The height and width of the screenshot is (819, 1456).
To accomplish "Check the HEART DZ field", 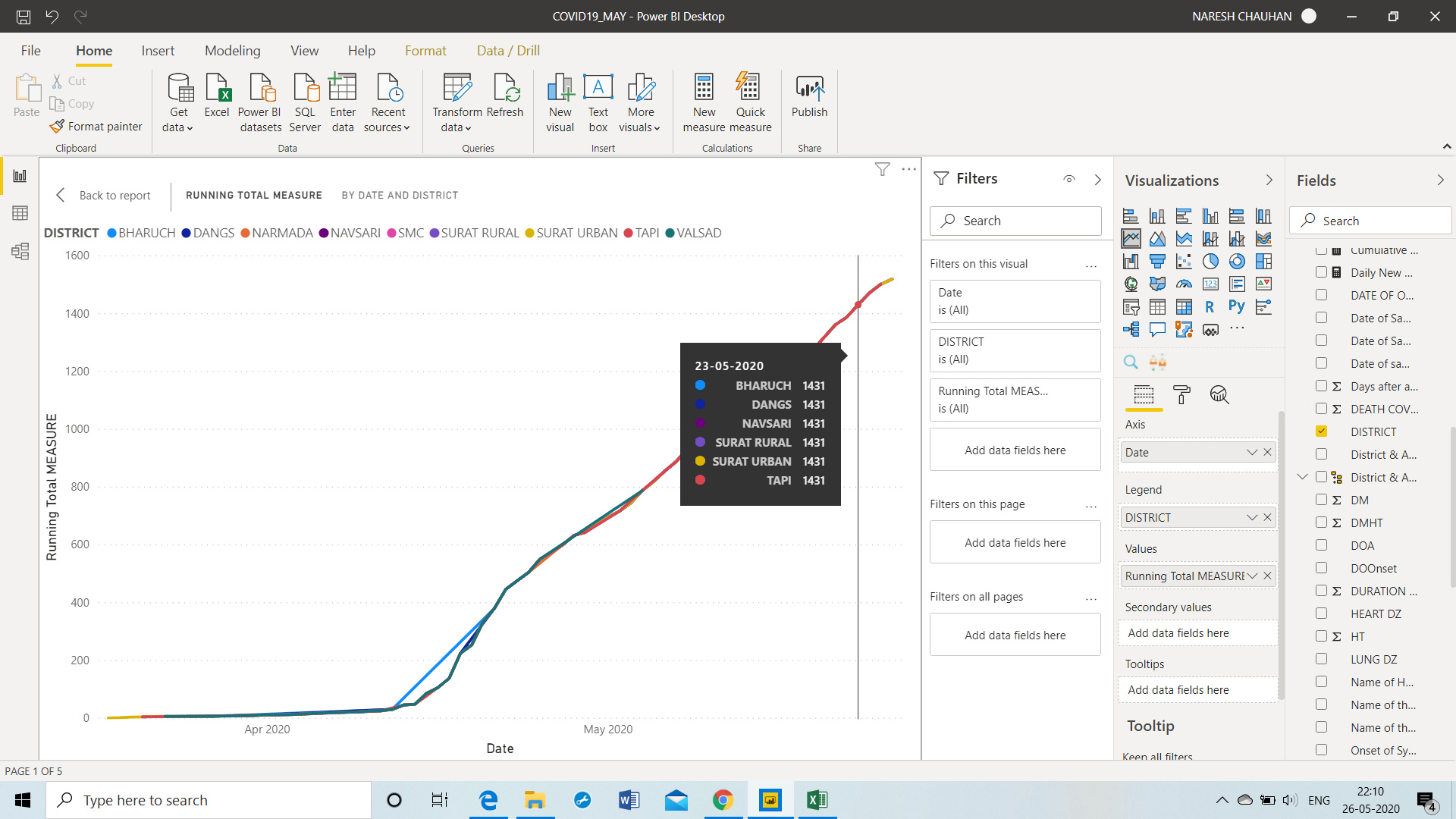I will tap(1322, 613).
